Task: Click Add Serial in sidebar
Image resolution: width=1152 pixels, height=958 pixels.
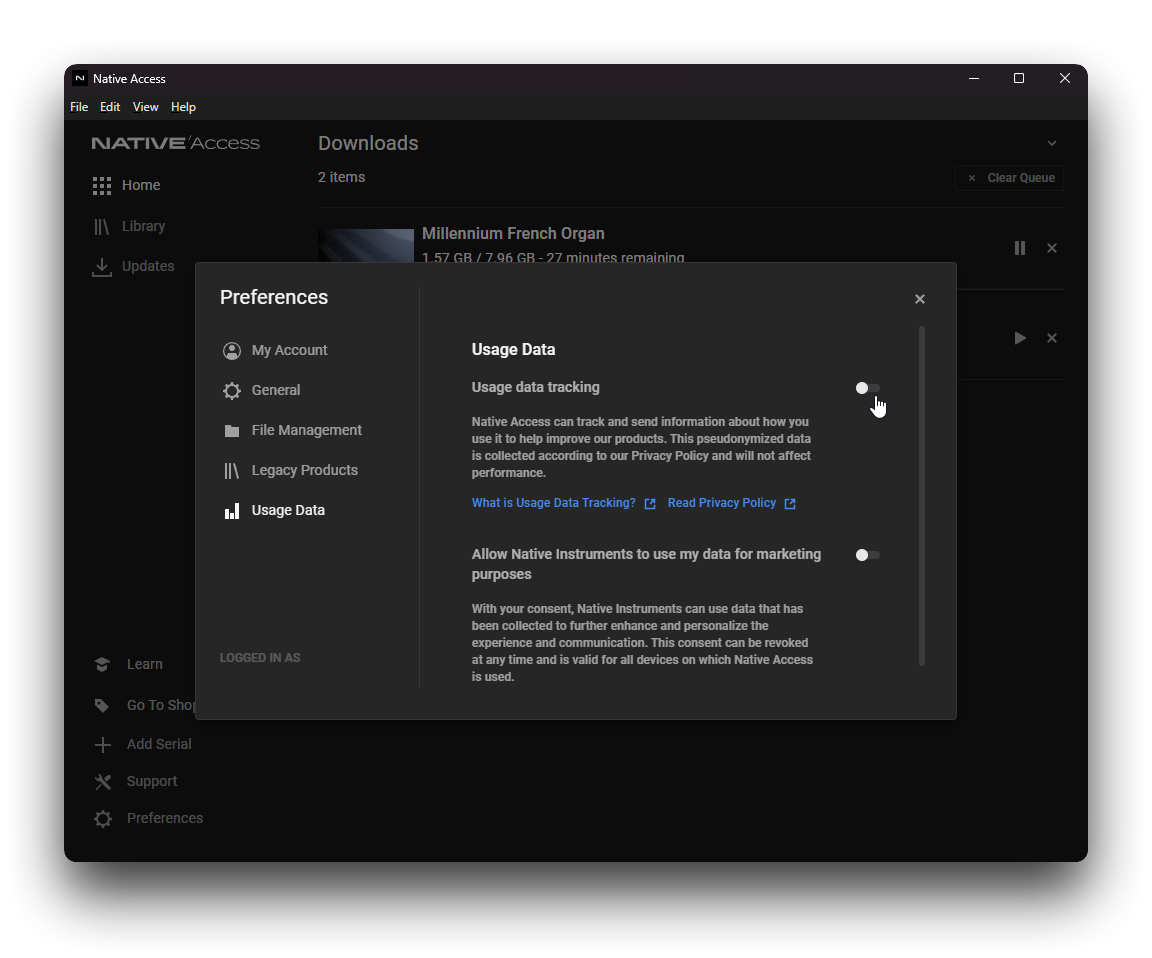Action: coord(143,745)
